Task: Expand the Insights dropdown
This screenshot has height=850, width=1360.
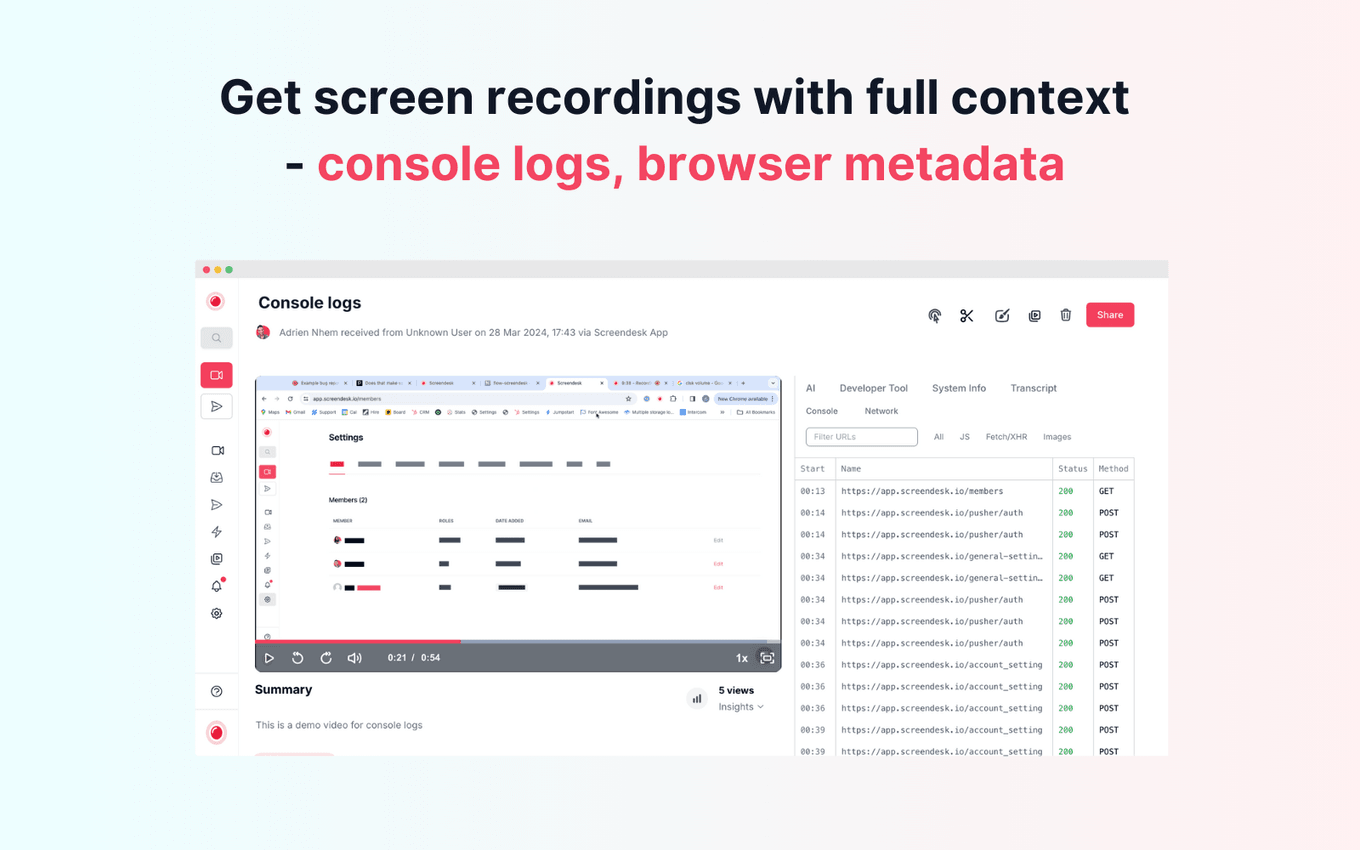Action: click(x=741, y=707)
